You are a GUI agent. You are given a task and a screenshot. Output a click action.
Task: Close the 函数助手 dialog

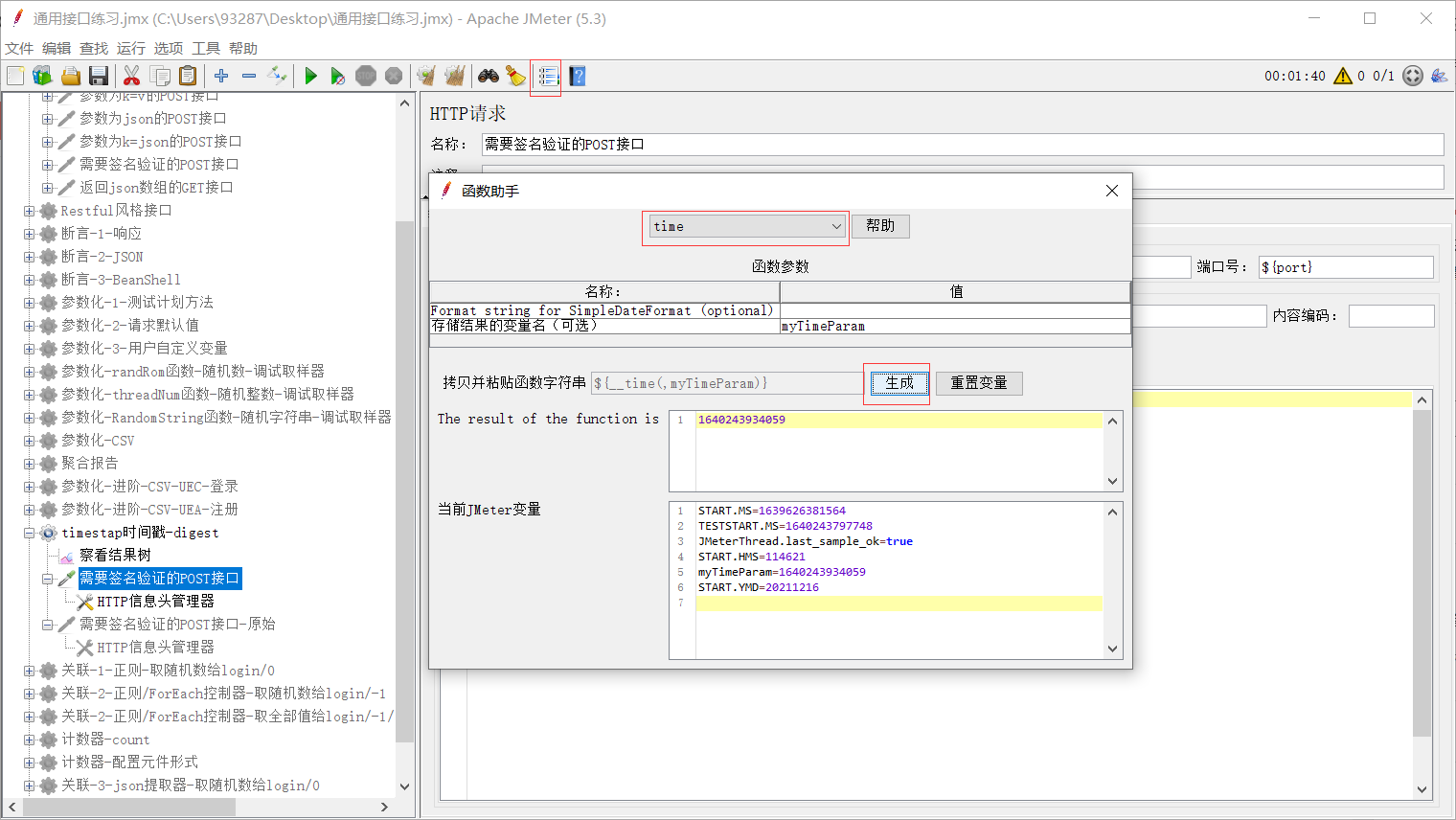[x=1112, y=191]
